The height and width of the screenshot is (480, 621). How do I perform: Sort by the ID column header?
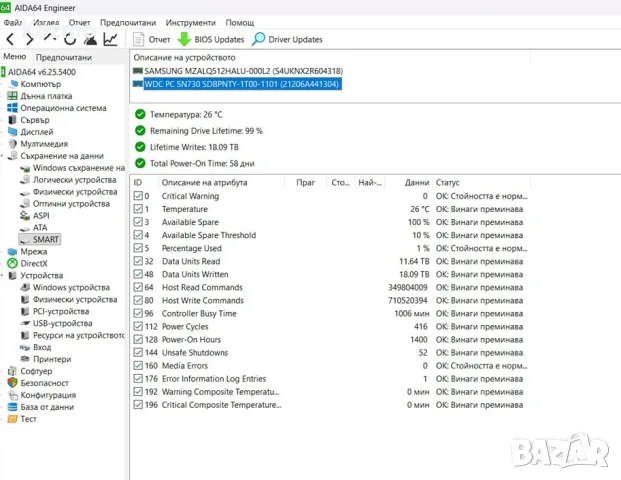tap(138, 183)
